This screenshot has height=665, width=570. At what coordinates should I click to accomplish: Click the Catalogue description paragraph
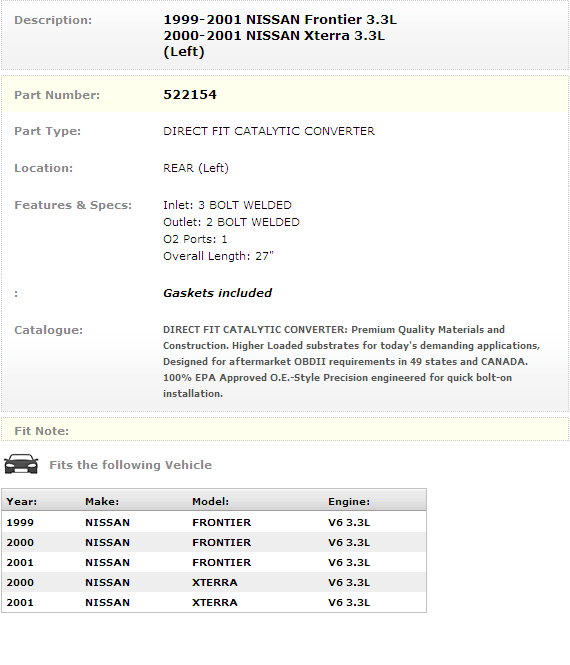(x=352, y=362)
